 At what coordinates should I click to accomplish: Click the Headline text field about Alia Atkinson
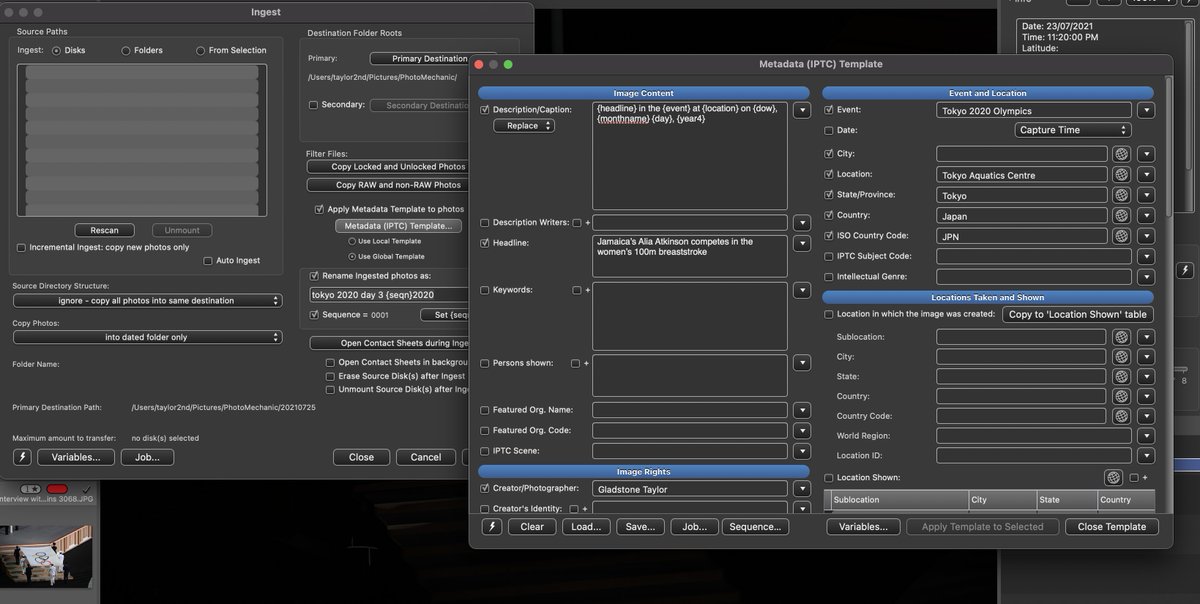point(689,256)
